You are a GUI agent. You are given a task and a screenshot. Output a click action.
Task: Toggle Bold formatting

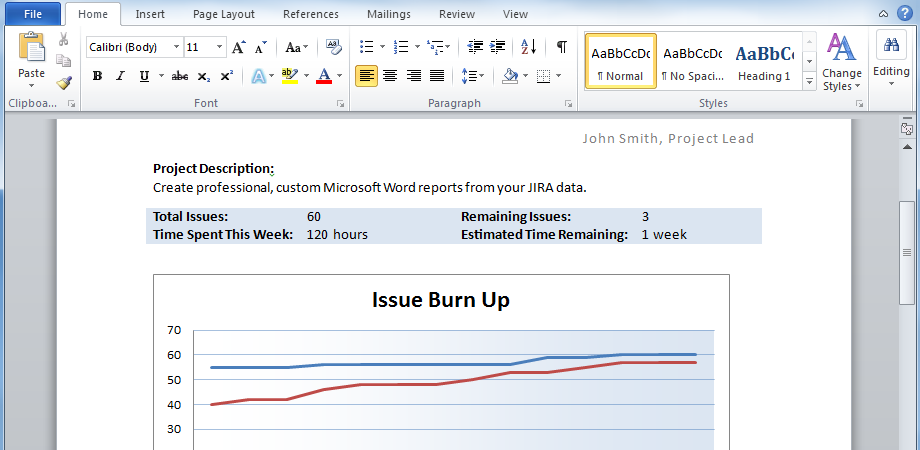(97, 76)
